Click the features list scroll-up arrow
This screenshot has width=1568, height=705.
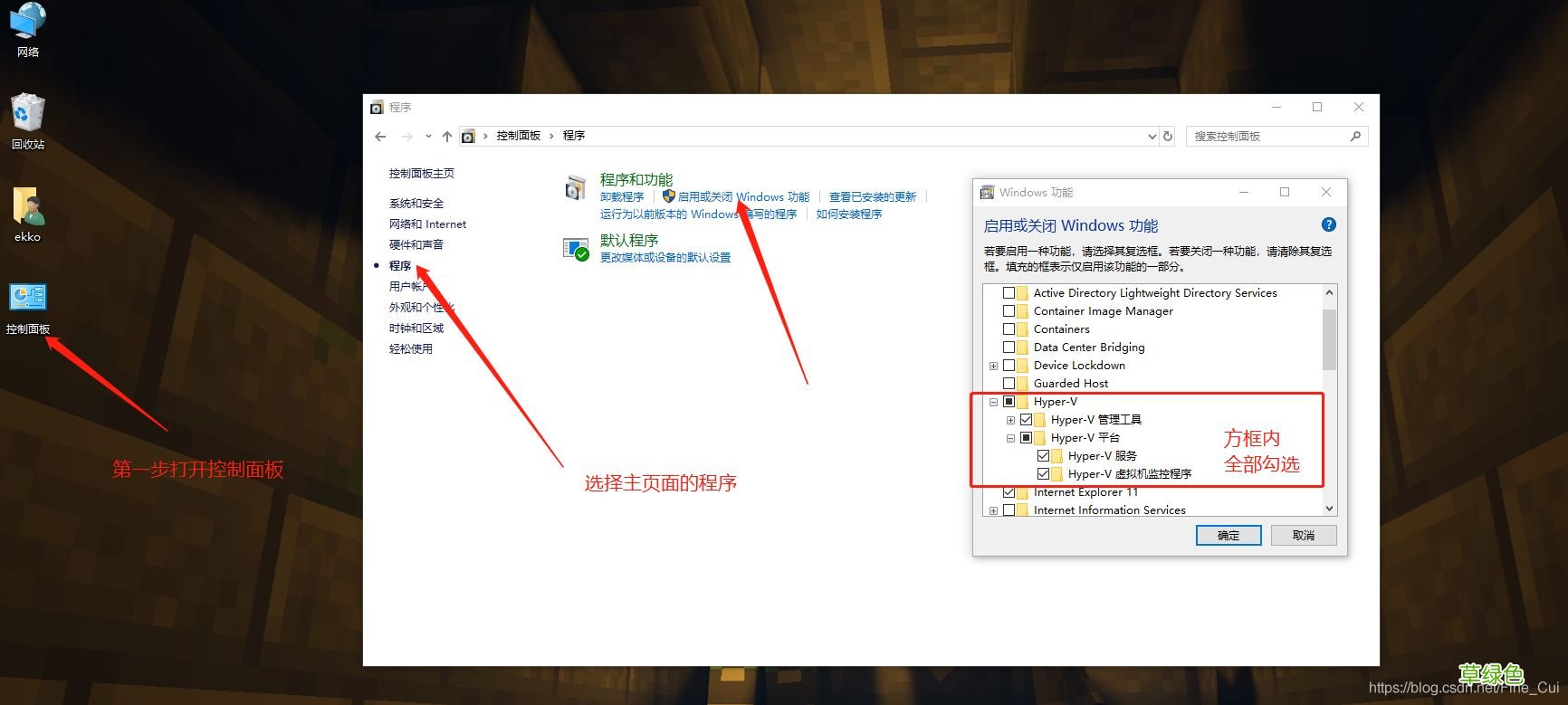coord(1329,292)
